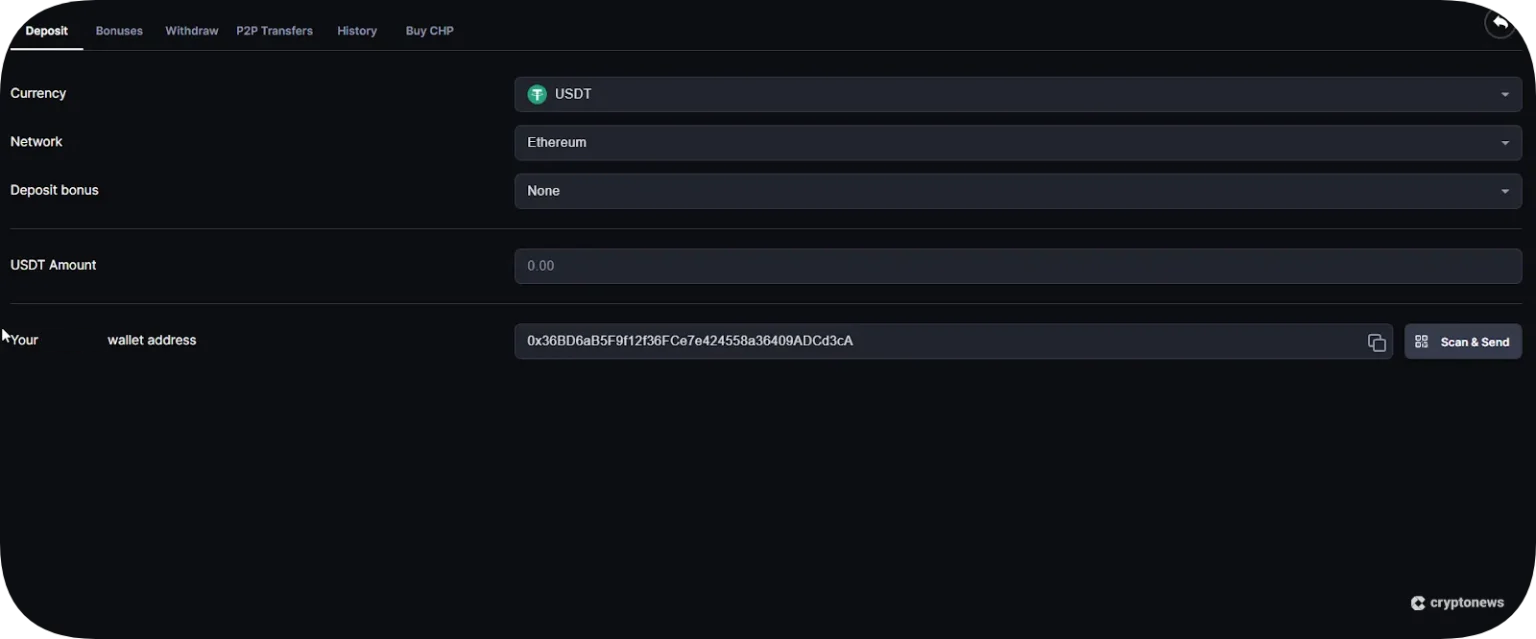1536x639 pixels.
Task: Select the Deposit tab
Action: coord(46,31)
